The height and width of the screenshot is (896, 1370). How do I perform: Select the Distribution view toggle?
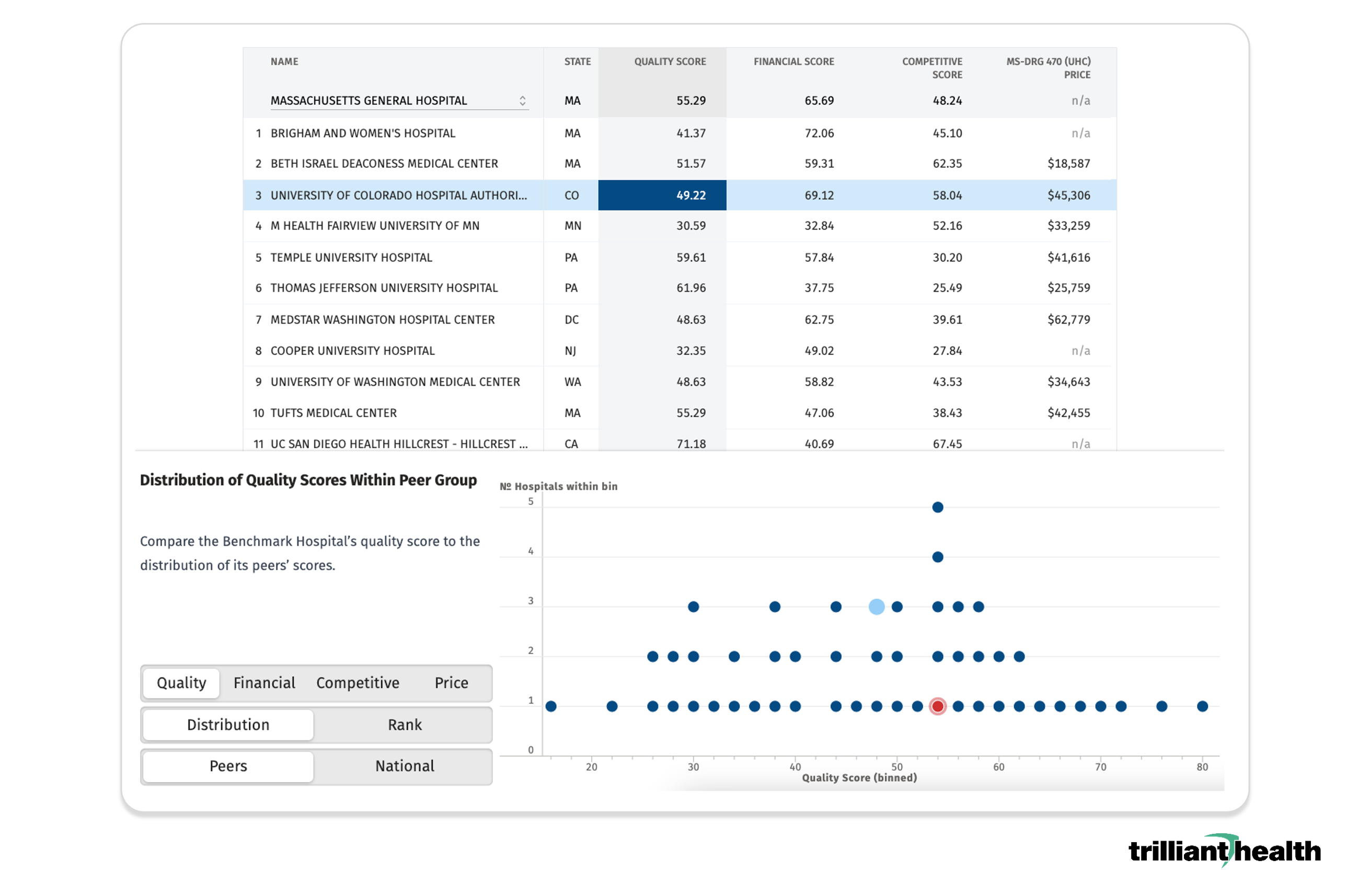pyautogui.click(x=228, y=725)
